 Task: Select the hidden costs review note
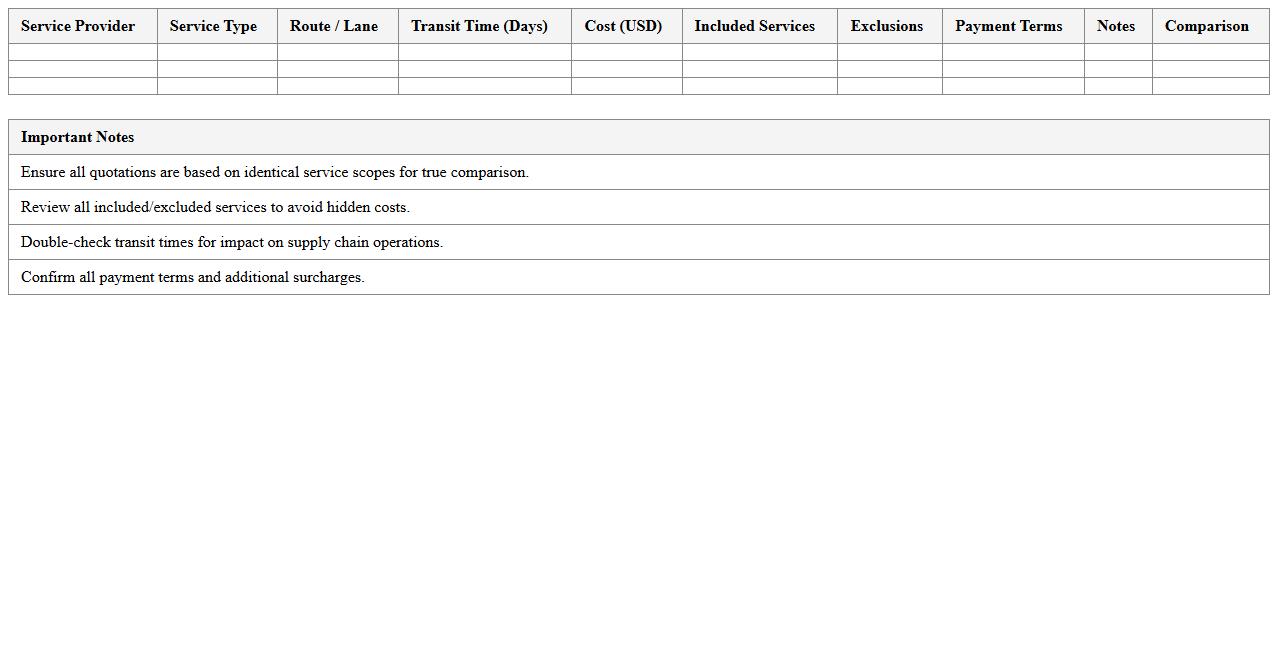coord(217,207)
